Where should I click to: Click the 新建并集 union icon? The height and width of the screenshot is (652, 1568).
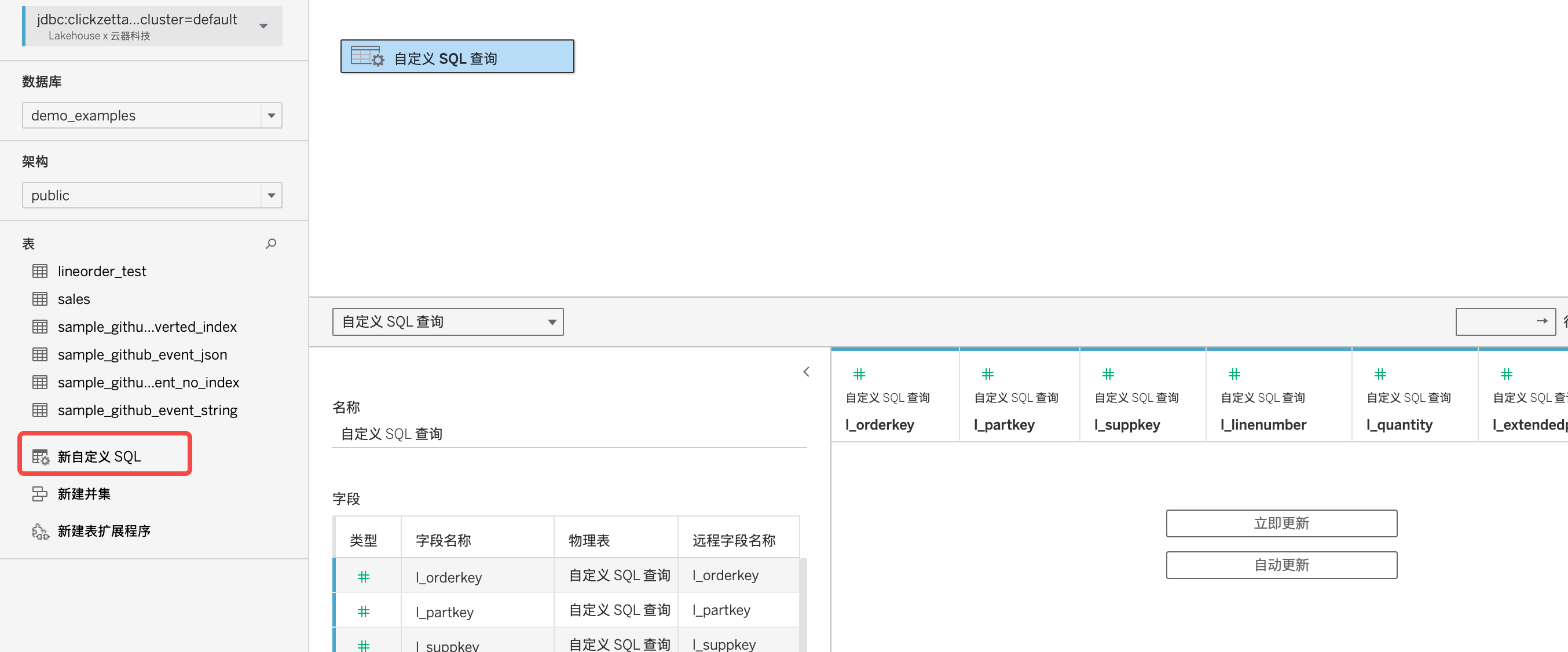pyautogui.click(x=39, y=494)
